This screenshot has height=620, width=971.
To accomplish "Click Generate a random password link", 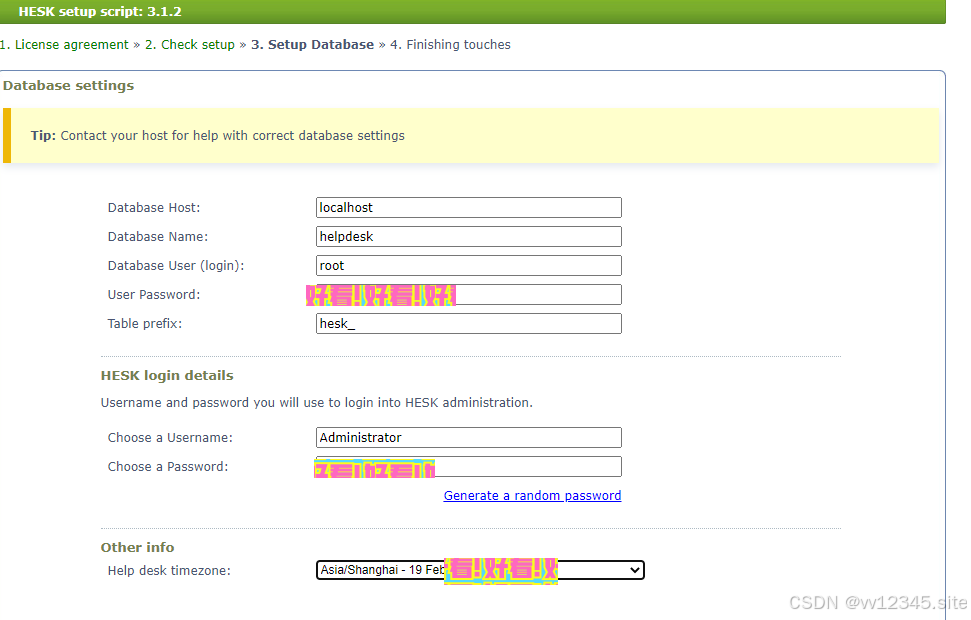I will pyautogui.click(x=533, y=496).
